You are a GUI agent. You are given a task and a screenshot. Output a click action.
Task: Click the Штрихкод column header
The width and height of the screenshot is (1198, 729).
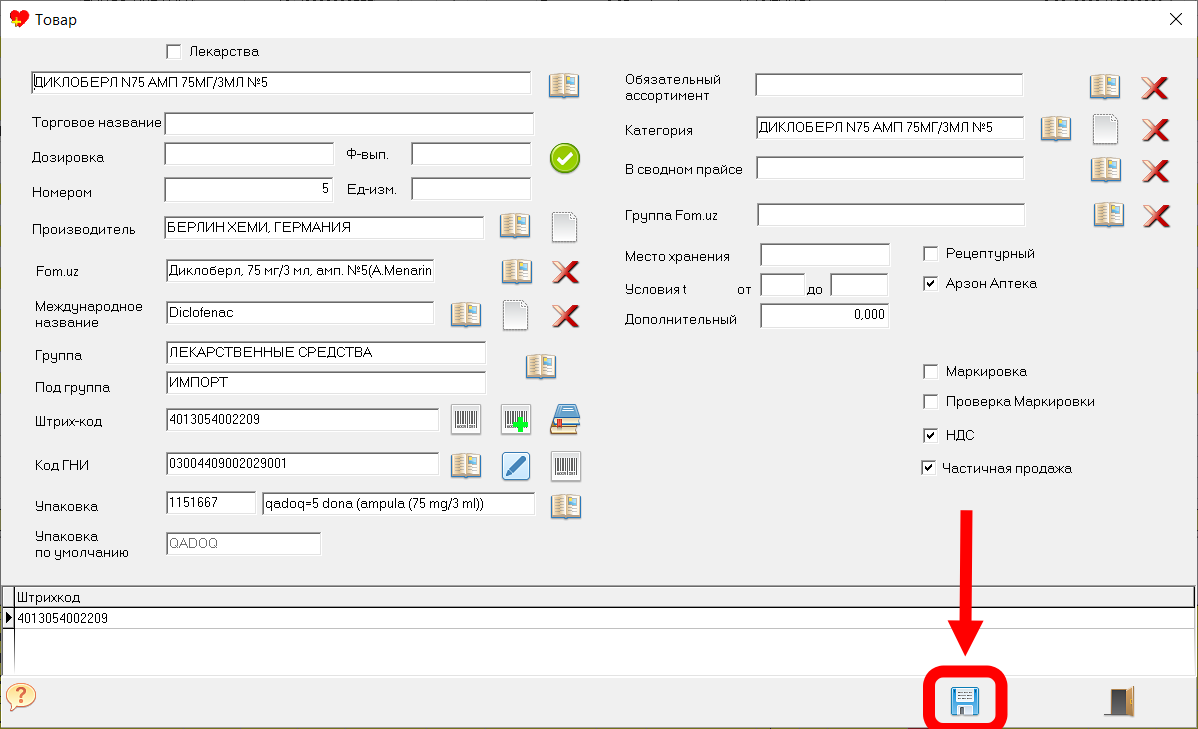click(x=604, y=597)
